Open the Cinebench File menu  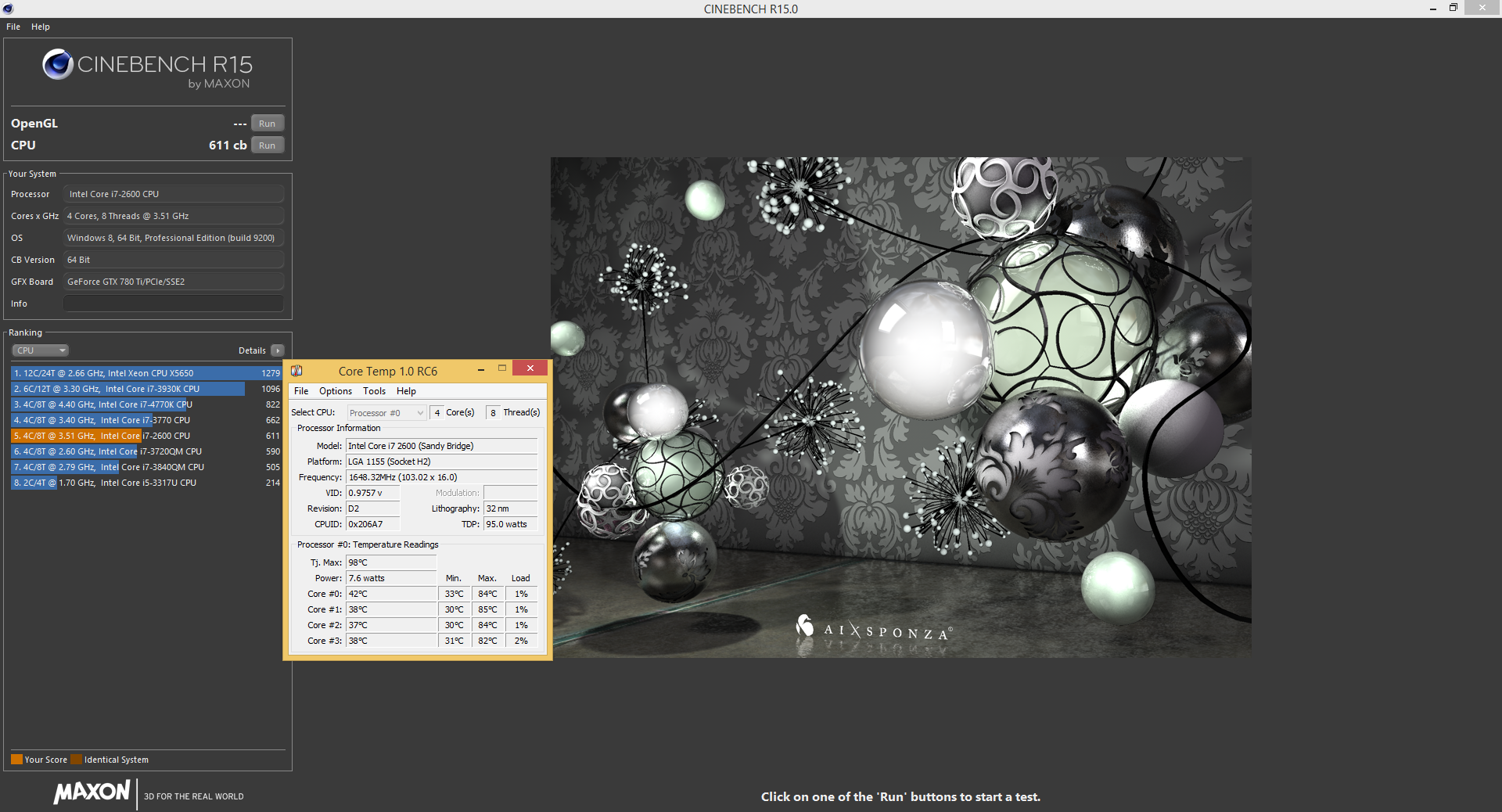click(x=13, y=27)
